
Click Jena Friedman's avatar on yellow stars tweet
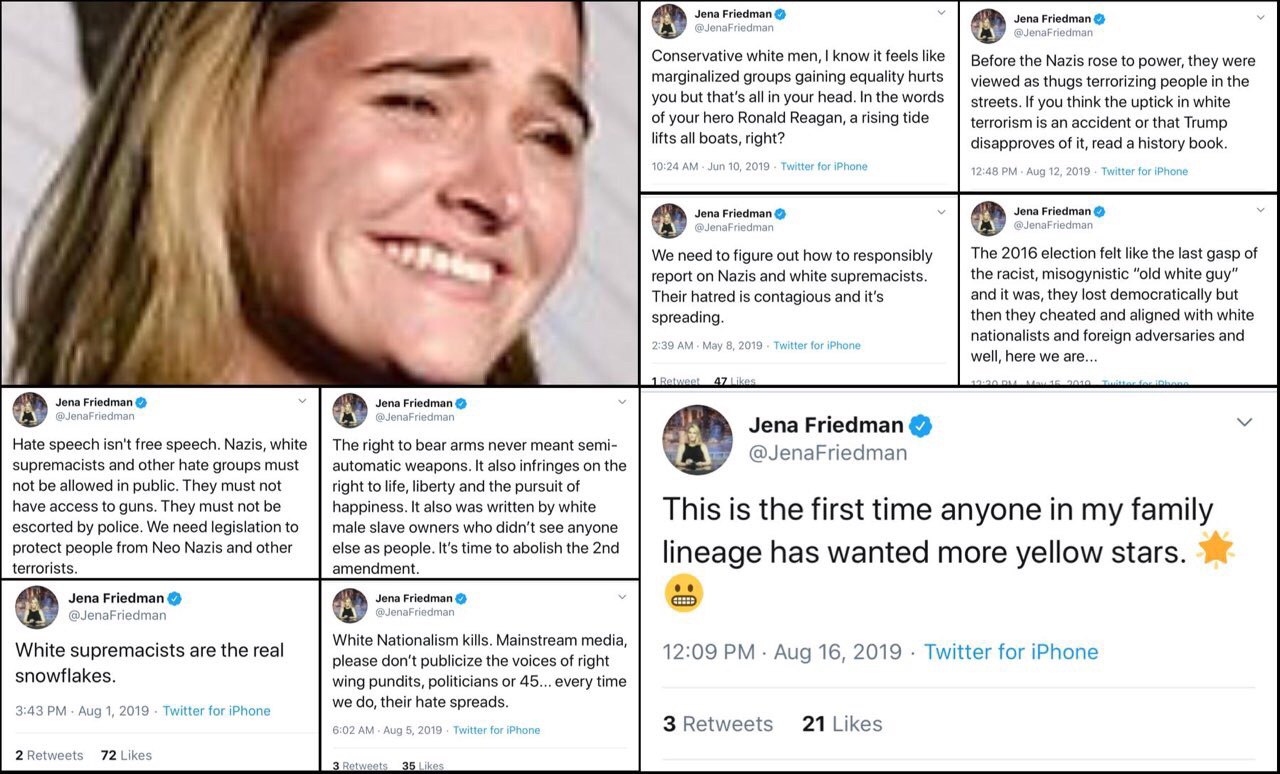697,439
